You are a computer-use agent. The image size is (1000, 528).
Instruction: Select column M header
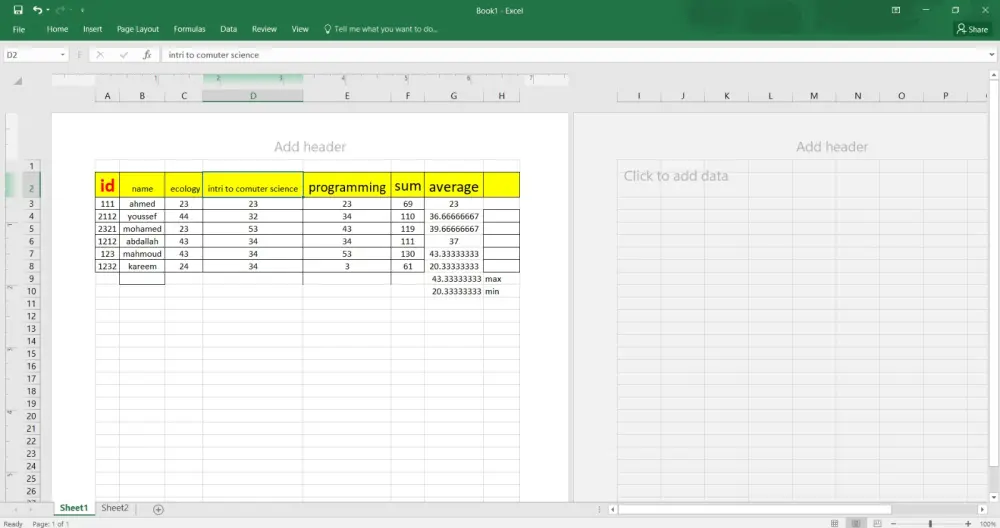tap(814, 96)
